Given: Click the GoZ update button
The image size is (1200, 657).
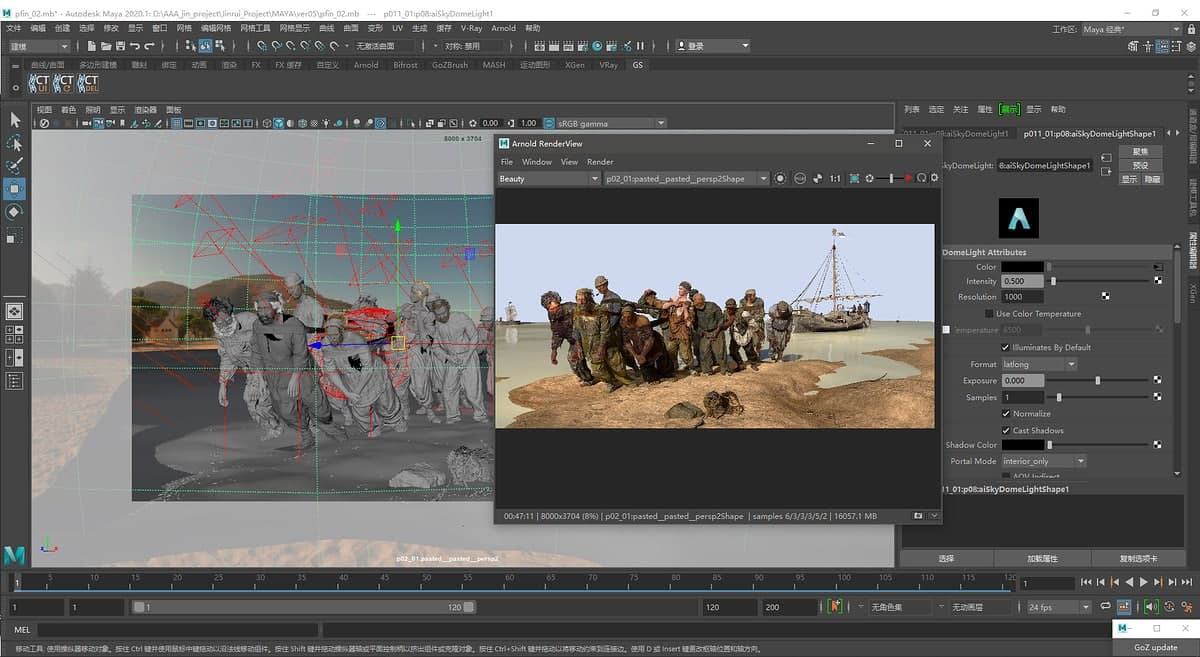Looking at the screenshot, I should coord(1156,647).
